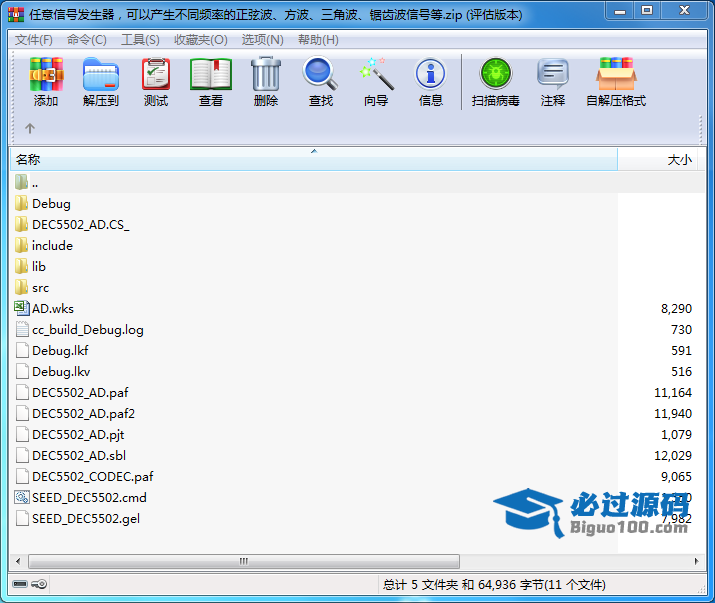Open the 命令(C) menu
Image resolution: width=715 pixels, height=603 pixels.
click(x=87, y=40)
